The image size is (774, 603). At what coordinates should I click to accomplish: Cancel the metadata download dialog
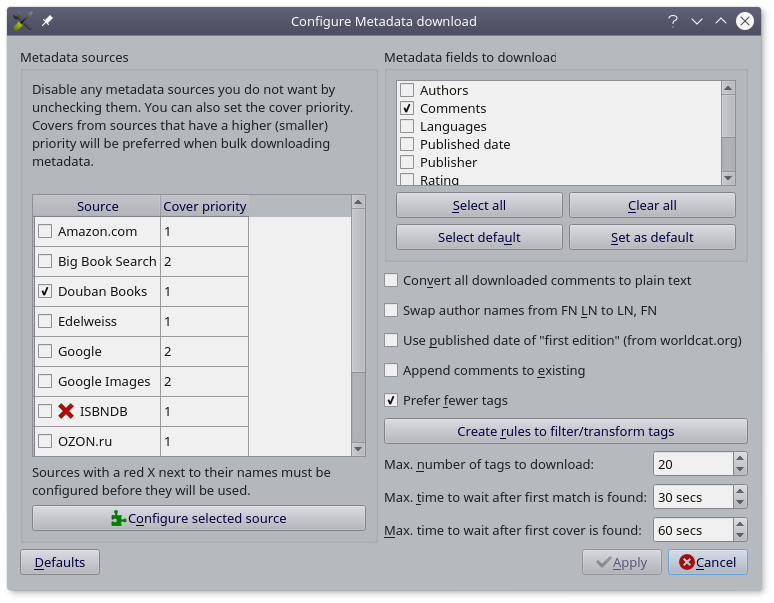pos(707,562)
